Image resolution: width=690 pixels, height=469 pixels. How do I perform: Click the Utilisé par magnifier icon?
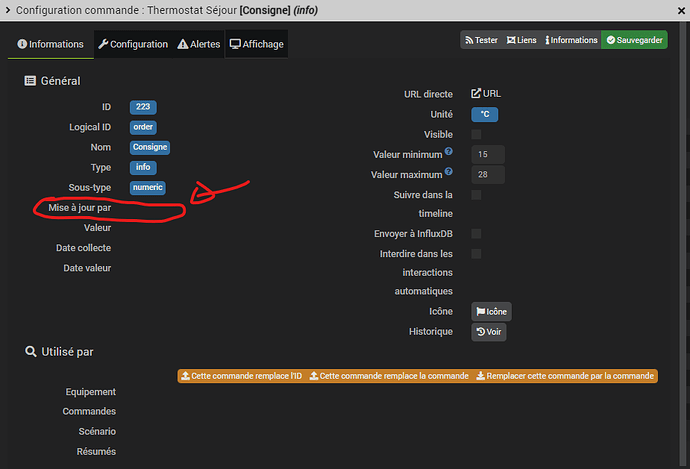[x=30, y=352]
